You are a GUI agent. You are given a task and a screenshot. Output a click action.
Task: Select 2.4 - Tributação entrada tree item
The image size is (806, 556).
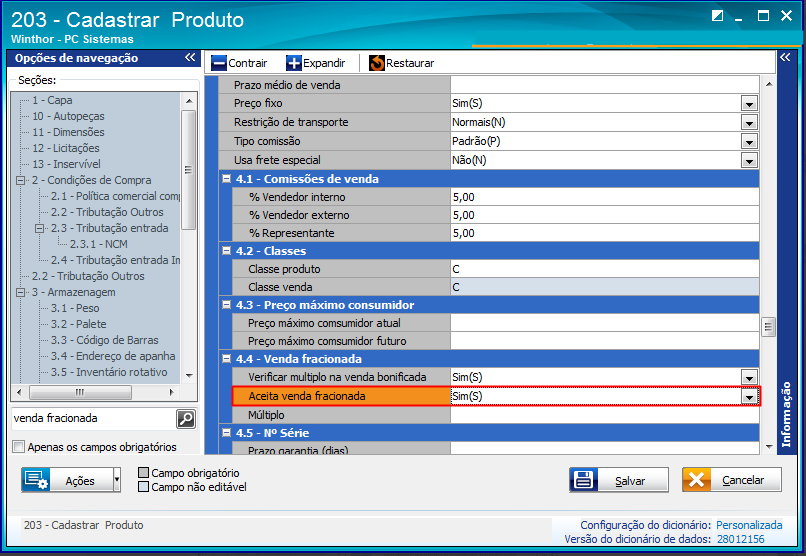115,260
